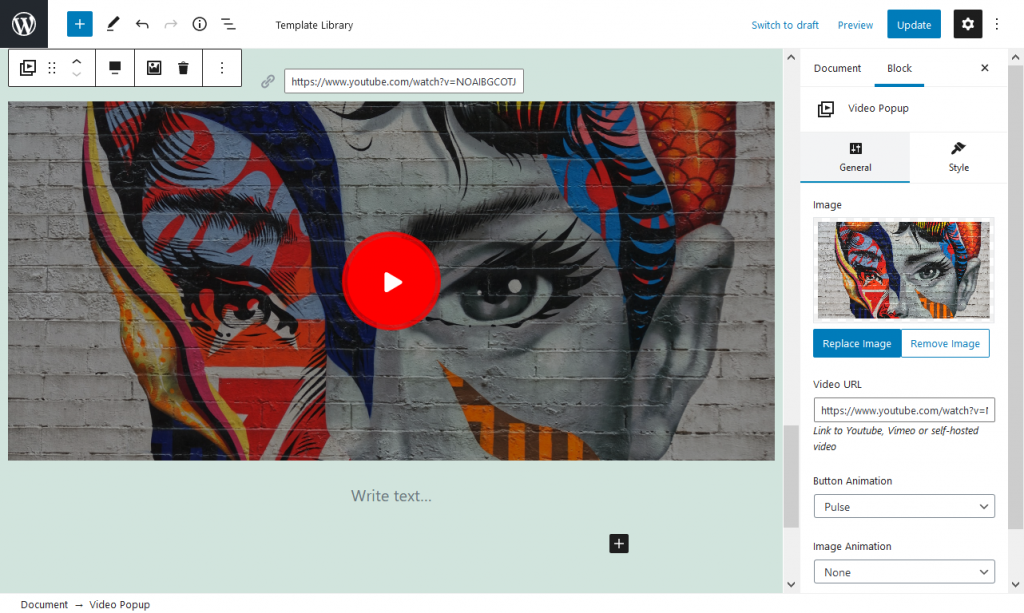This screenshot has width=1024, height=613.
Task: Open the block list view outline
Action: coord(228,24)
